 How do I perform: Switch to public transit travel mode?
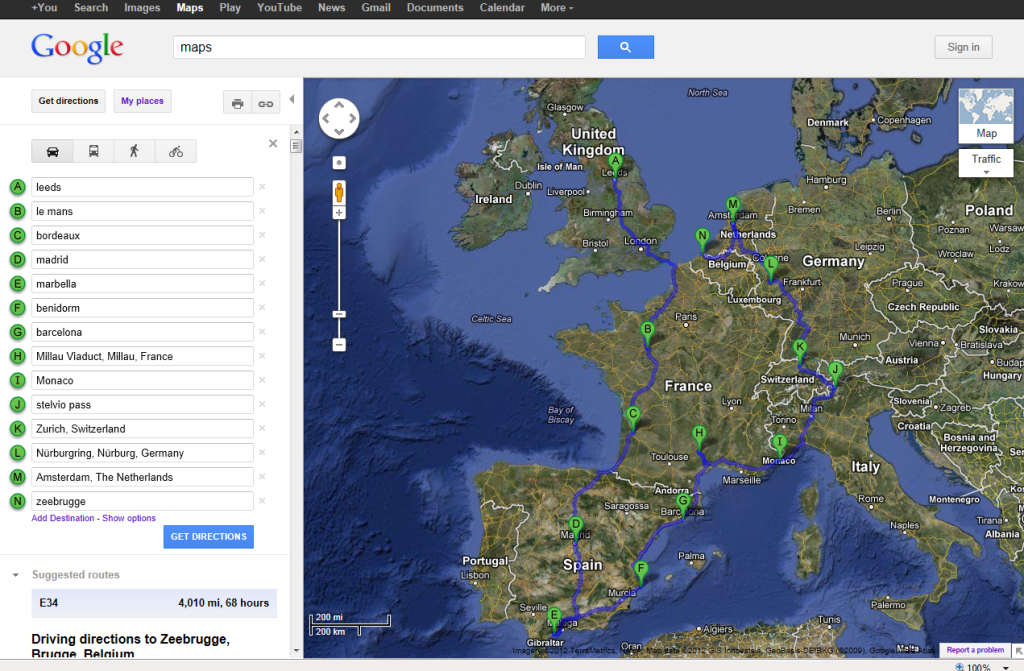point(93,151)
